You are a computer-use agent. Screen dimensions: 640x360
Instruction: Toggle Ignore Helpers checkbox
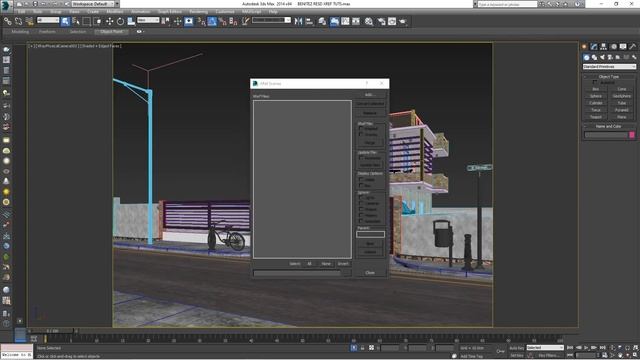tap(361, 215)
